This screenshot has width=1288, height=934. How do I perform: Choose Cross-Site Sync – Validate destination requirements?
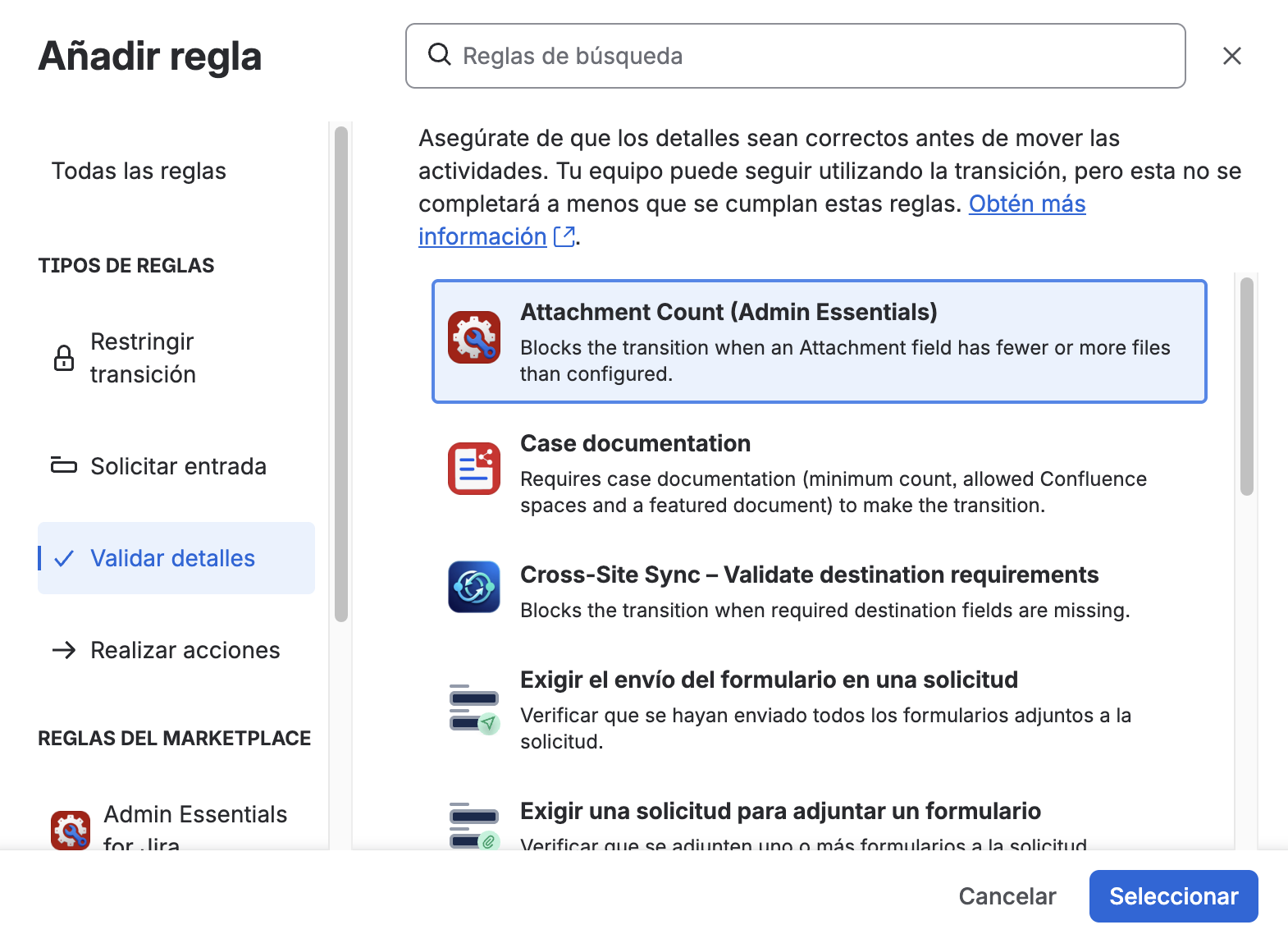coord(809,575)
